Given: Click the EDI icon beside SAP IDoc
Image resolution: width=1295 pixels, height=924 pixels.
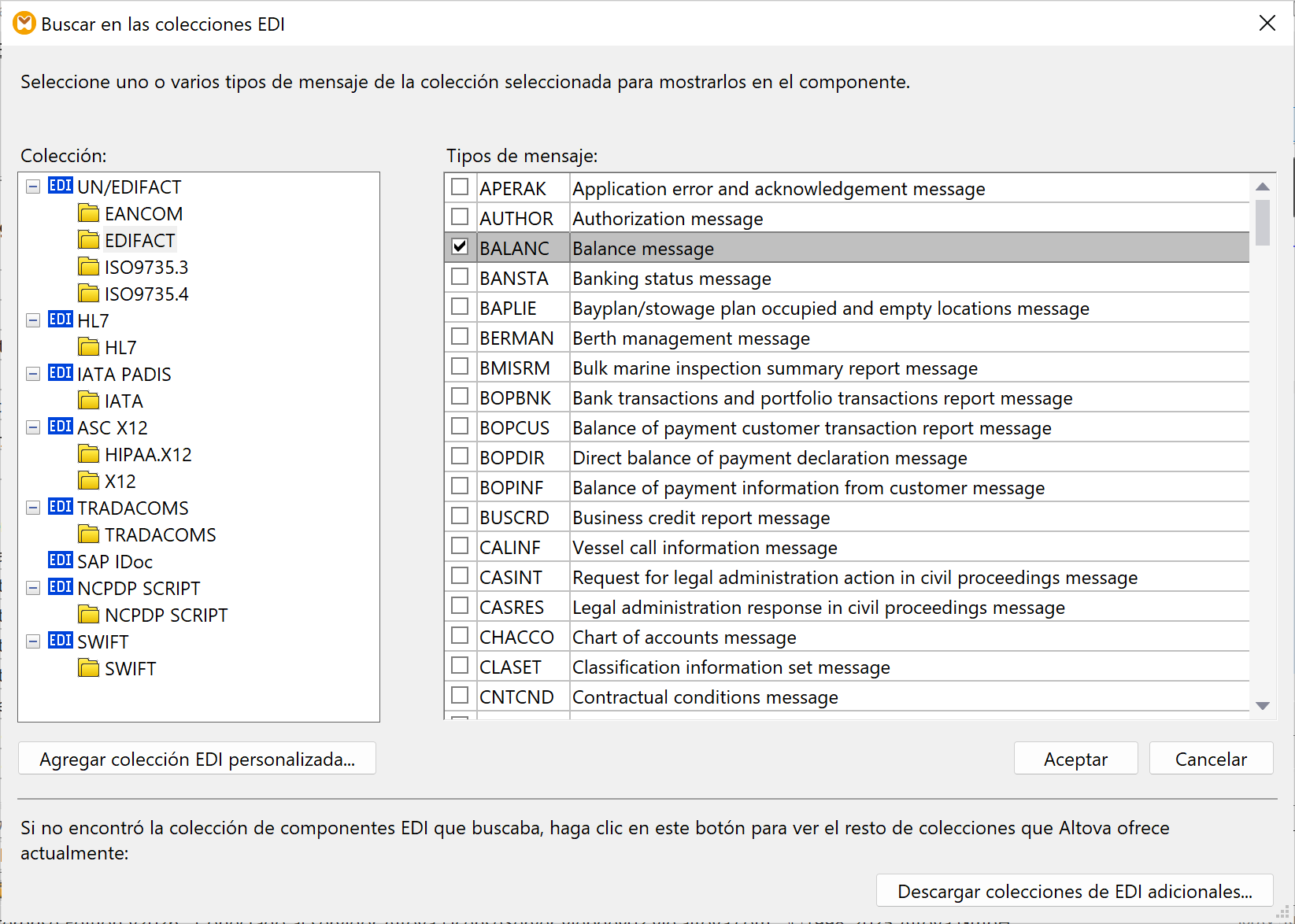Looking at the screenshot, I should [60, 560].
